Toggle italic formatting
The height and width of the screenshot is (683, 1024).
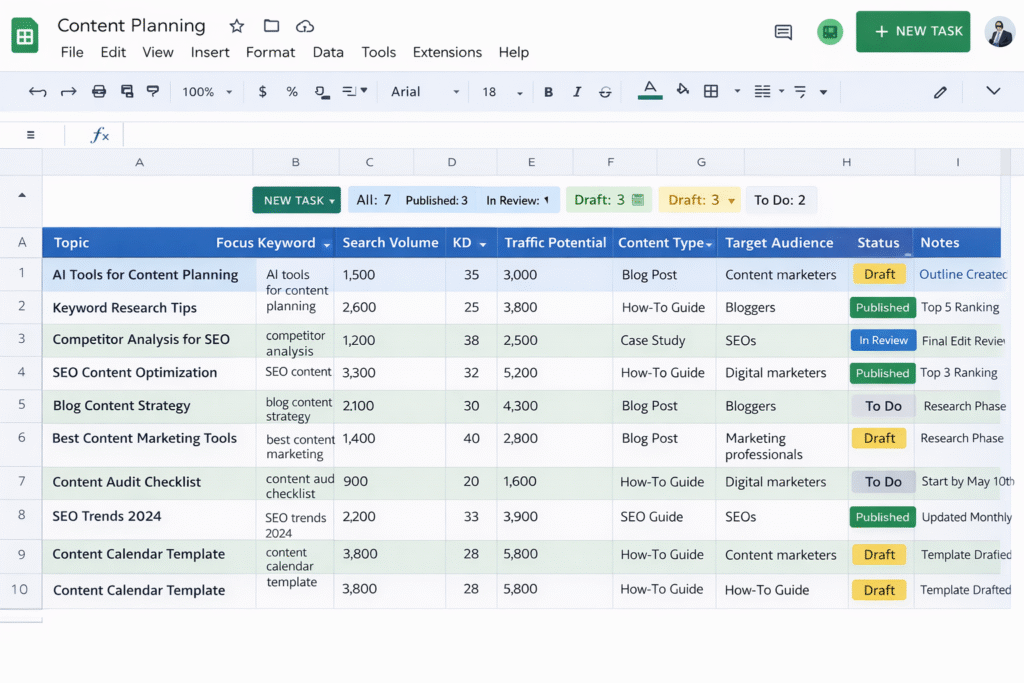[577, 92]
